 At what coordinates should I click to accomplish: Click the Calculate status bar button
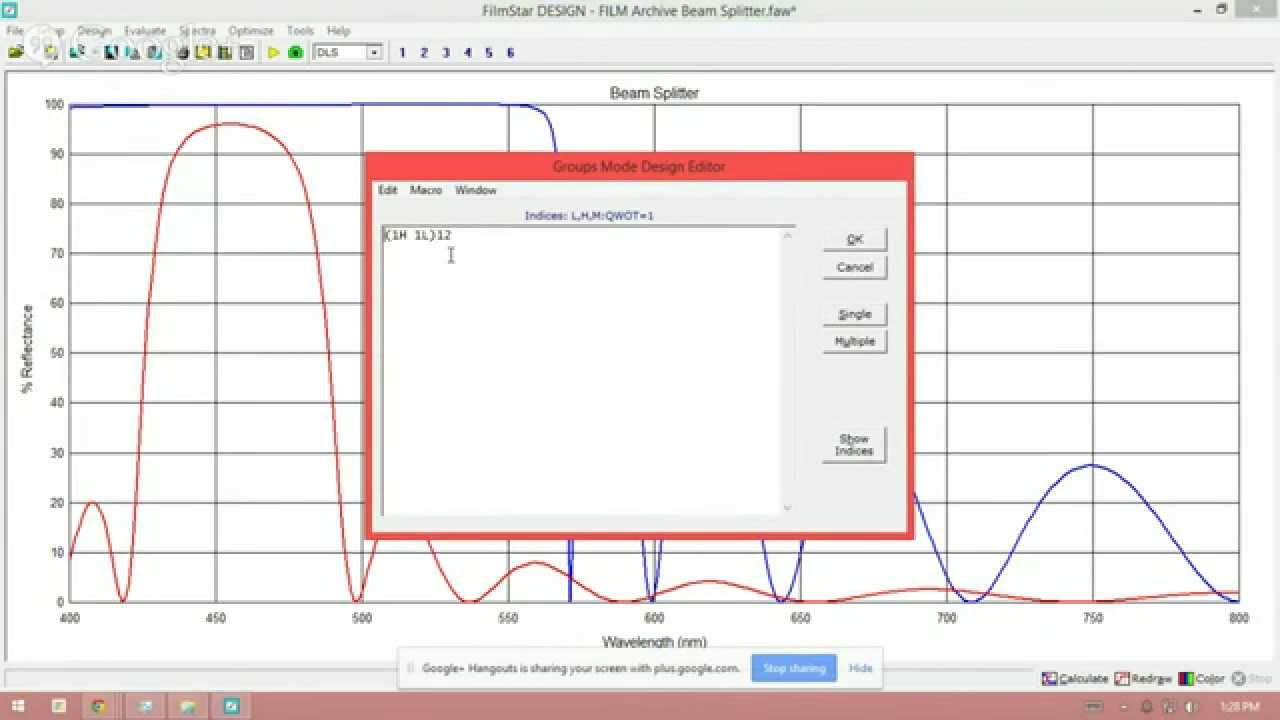coord(1076,679)
